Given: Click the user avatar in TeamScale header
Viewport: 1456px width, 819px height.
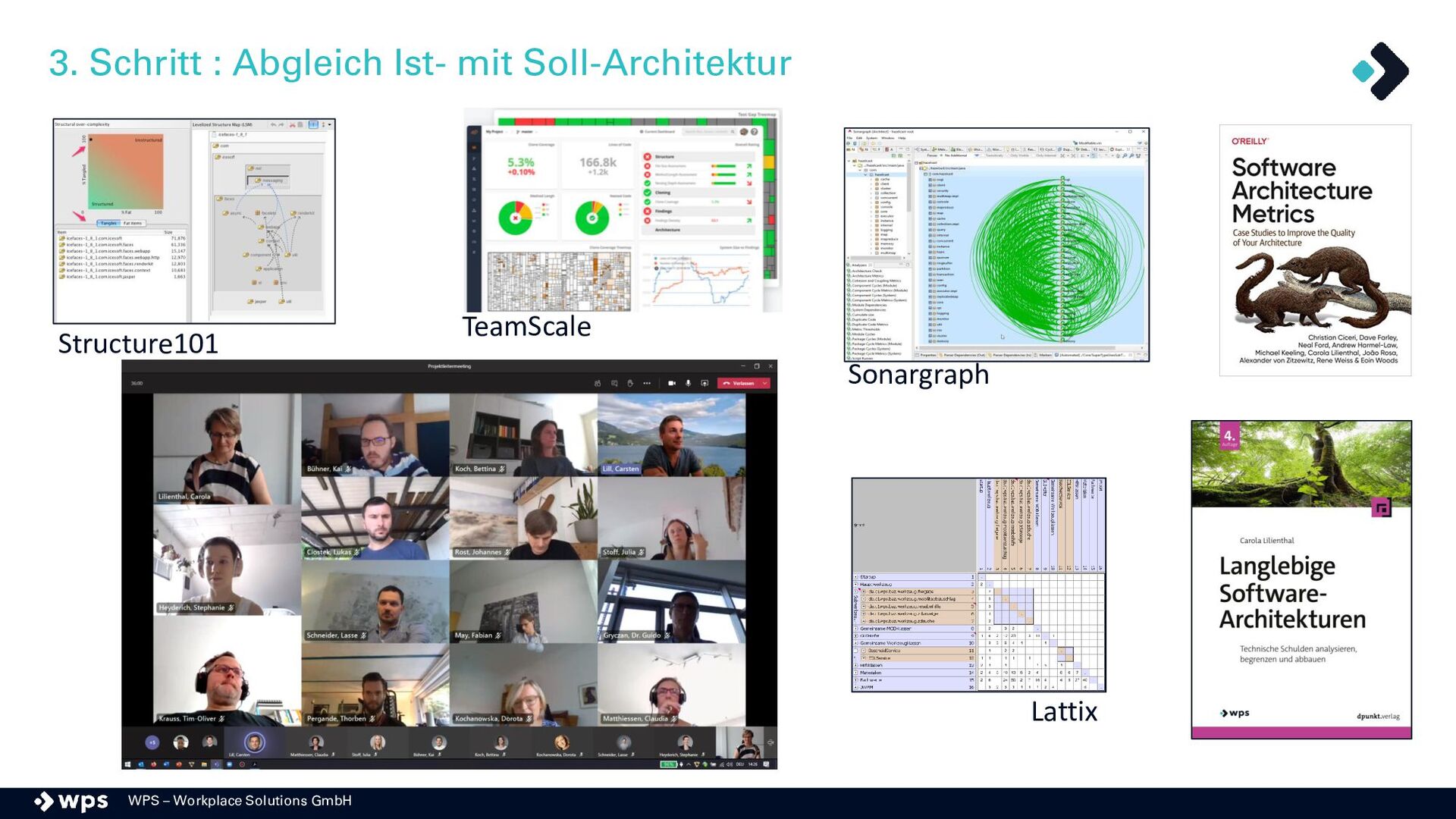Looking at the screenshot, I should point(744,132).
